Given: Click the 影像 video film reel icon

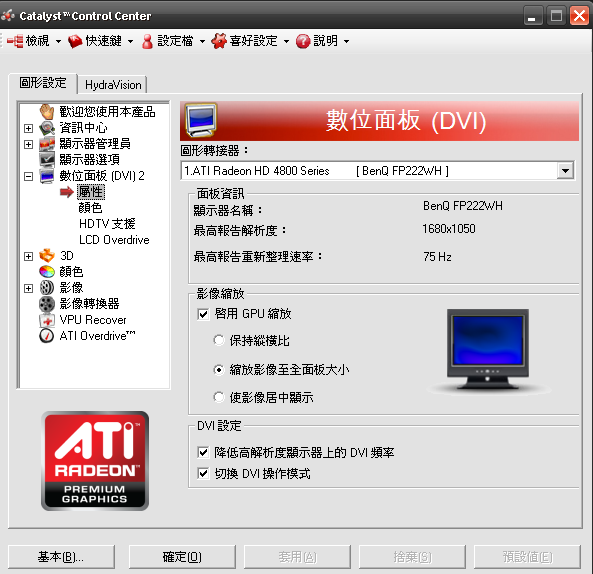Looking at the screenshot, I should 47,288.
